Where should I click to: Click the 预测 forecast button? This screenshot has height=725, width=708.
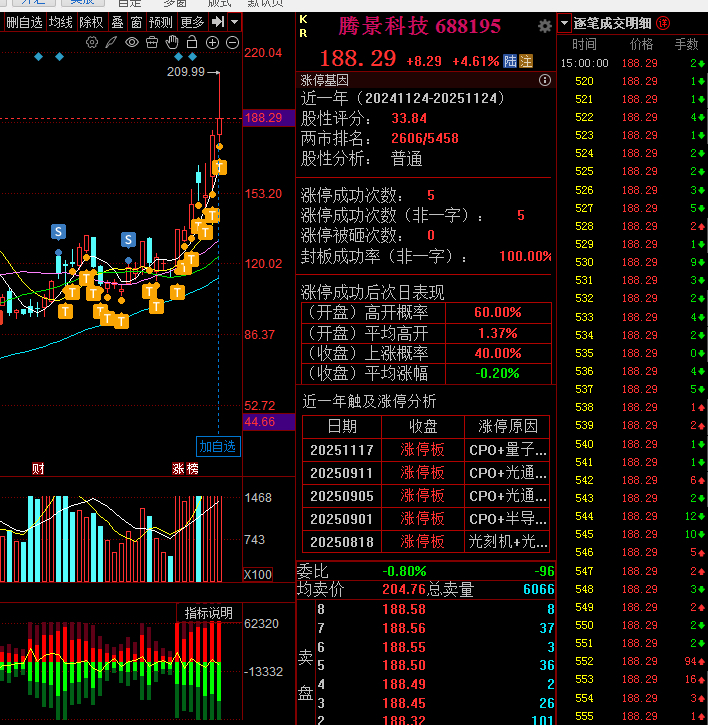161,22
